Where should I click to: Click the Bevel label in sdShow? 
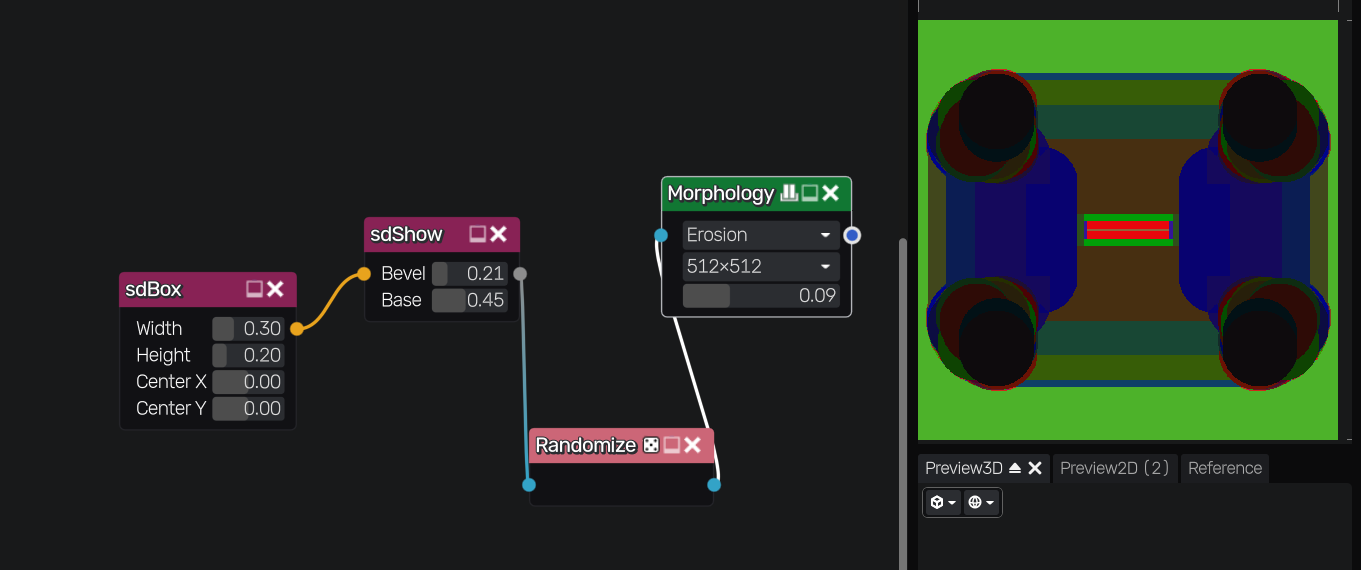click(x=403, y=274)
